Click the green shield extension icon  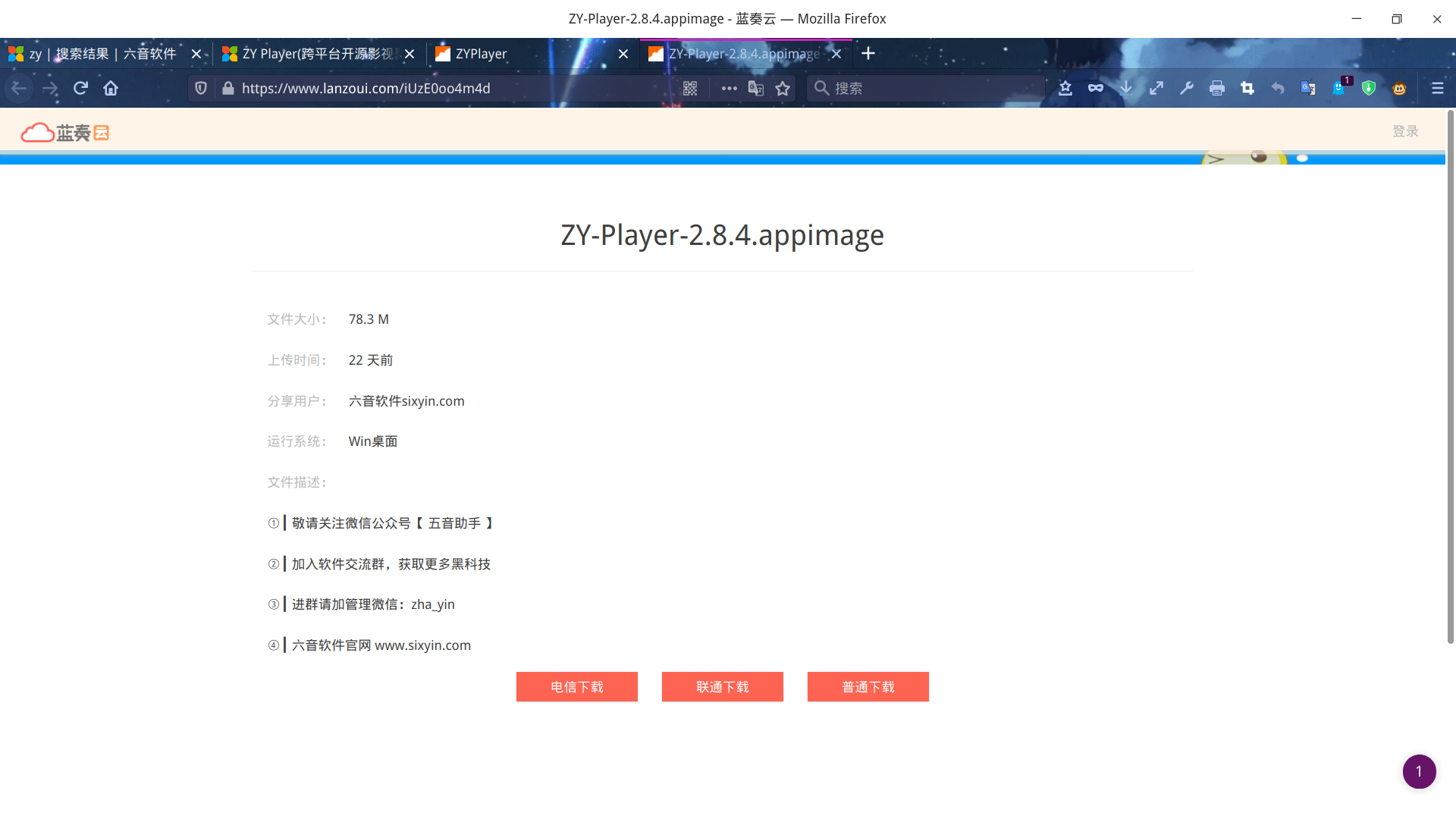[x=1369, y=89]
